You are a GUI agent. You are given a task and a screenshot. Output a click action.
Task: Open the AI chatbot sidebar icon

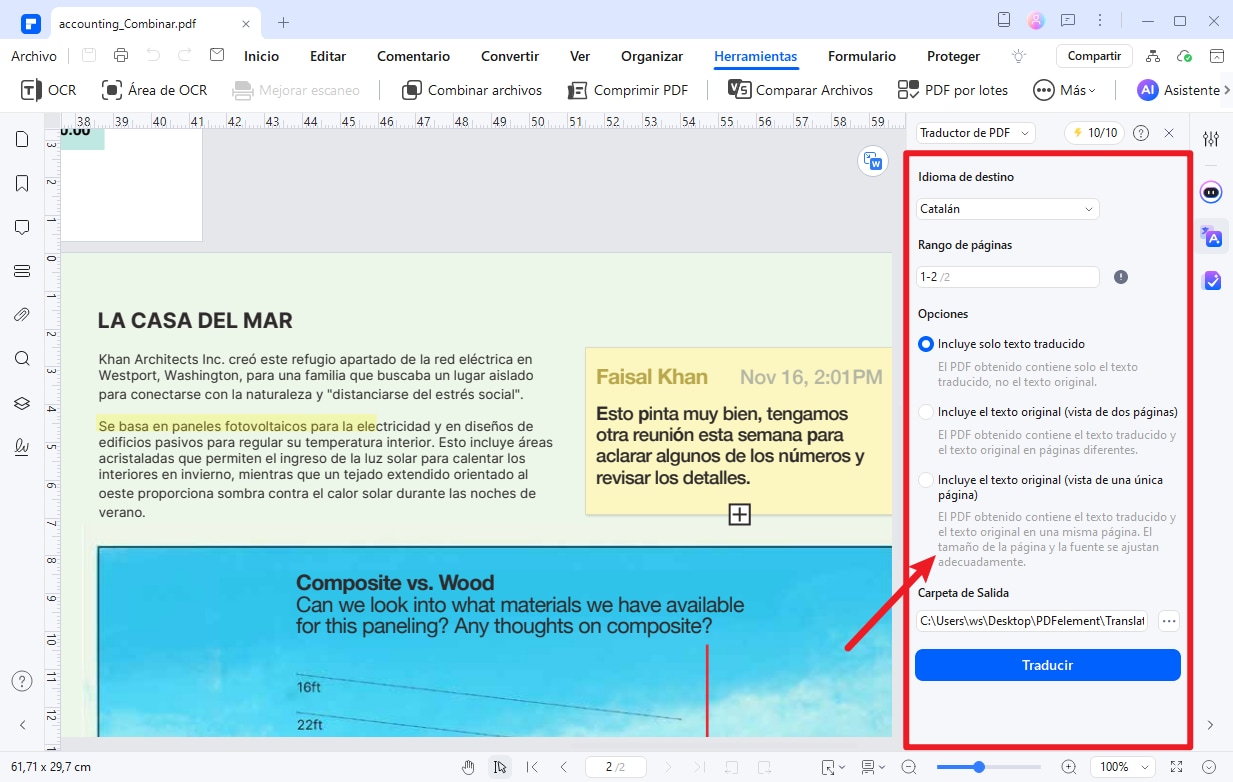point(1212,192)
